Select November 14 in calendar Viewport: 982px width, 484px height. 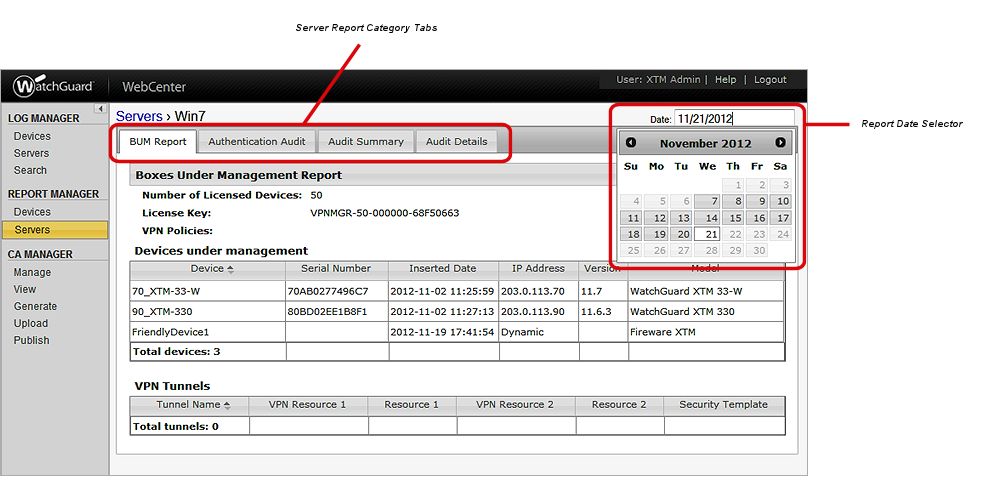708,218
